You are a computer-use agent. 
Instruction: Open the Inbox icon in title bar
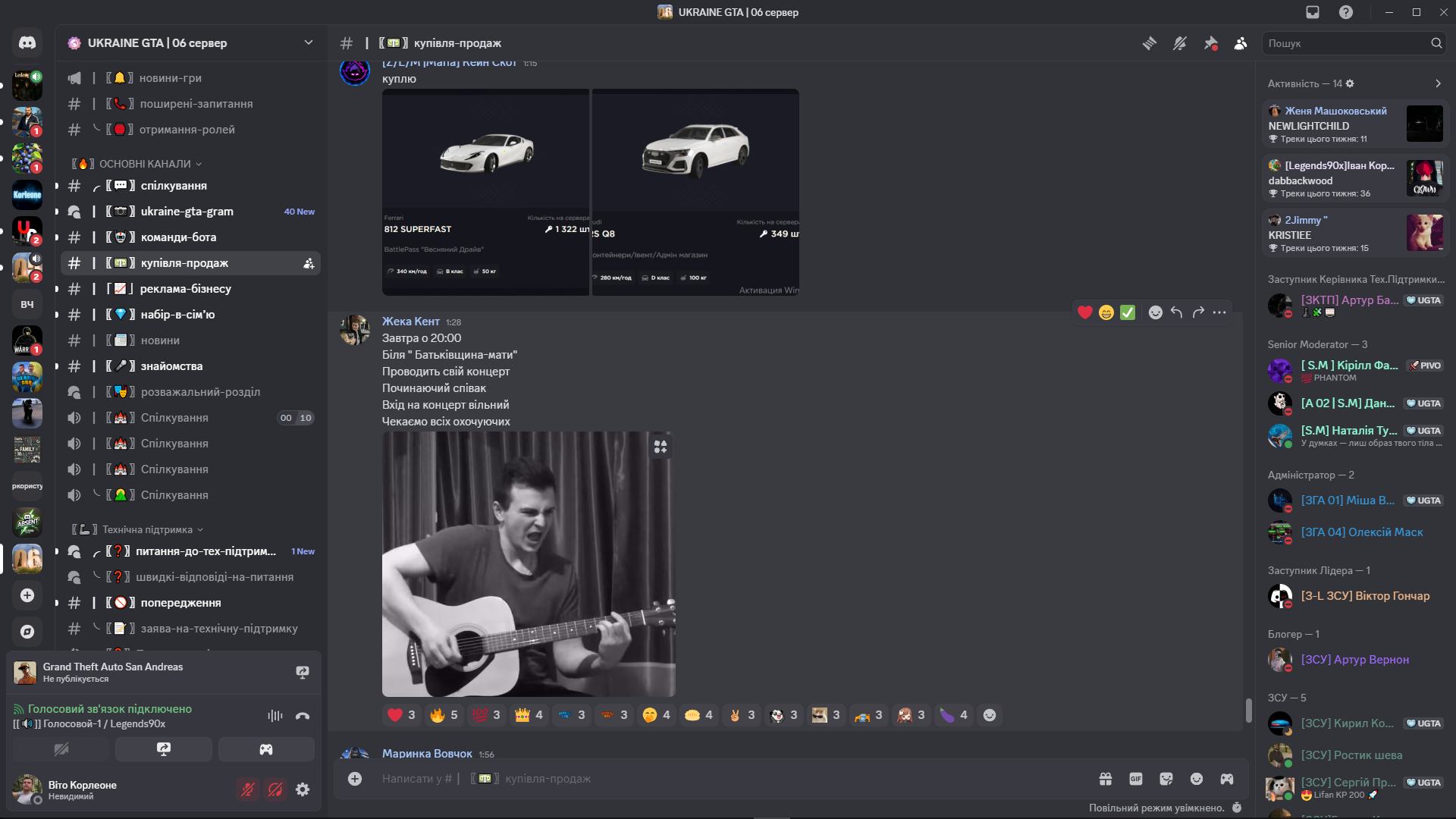1313,12
